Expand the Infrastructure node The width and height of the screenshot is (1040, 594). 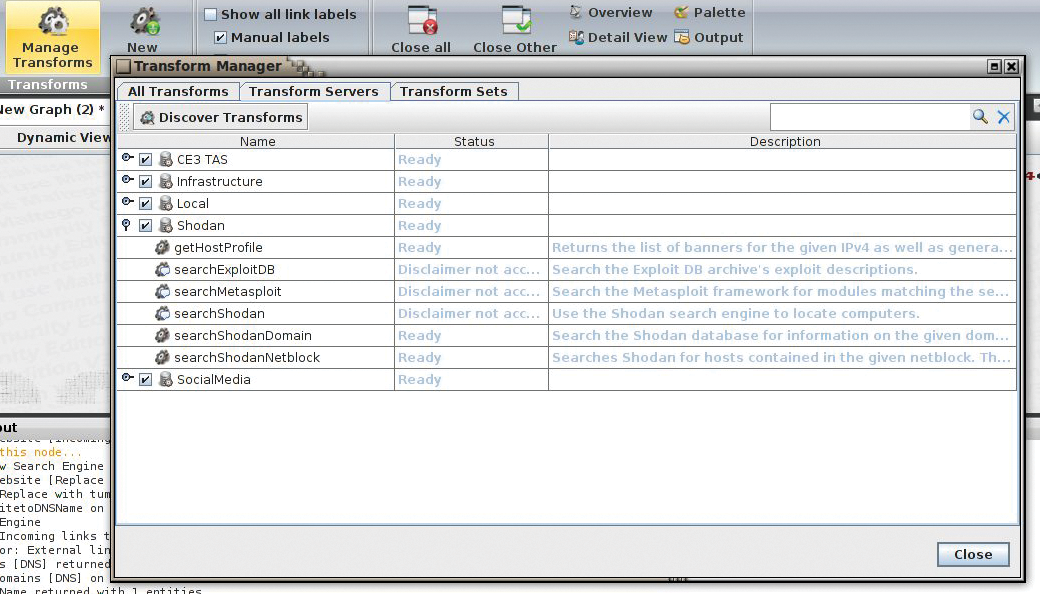(x=127, y=180)
